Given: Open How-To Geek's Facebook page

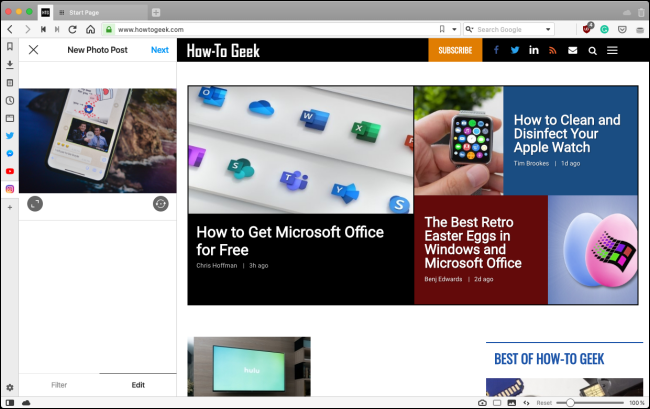Looking at the screenshot, I should point(496,50).
